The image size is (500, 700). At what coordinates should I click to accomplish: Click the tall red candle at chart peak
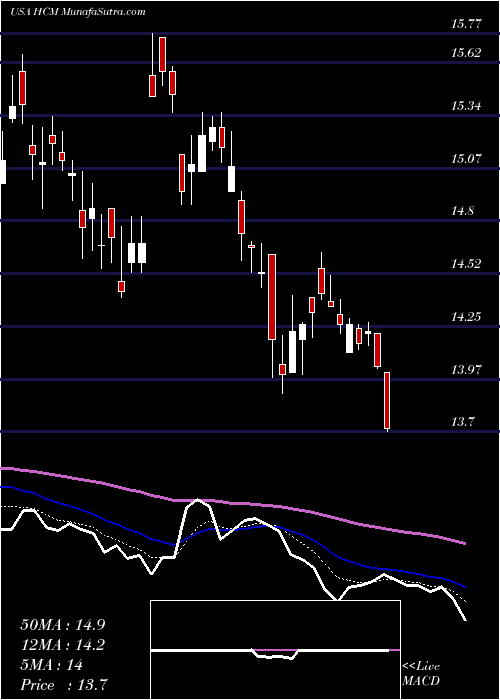click(x=162, y=54)
